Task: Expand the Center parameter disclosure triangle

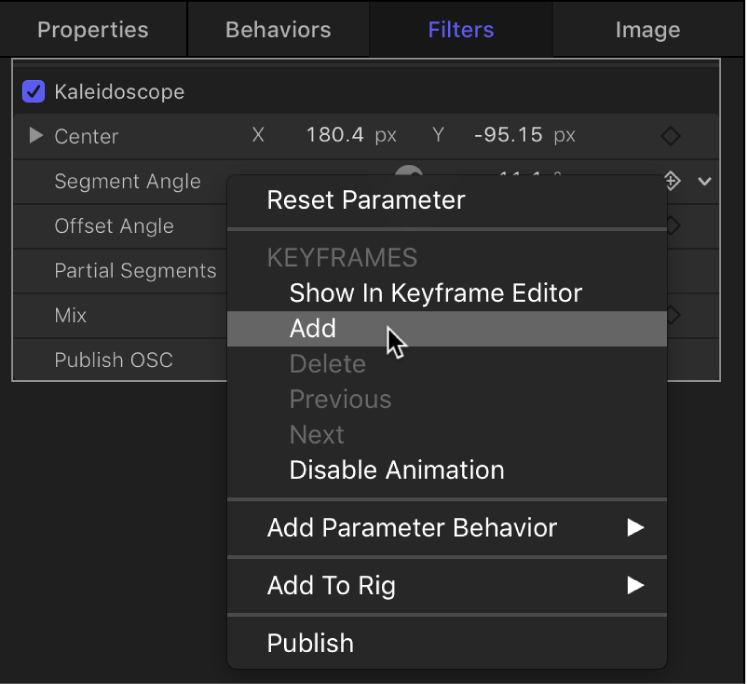Action: click(x=36, y=136)
